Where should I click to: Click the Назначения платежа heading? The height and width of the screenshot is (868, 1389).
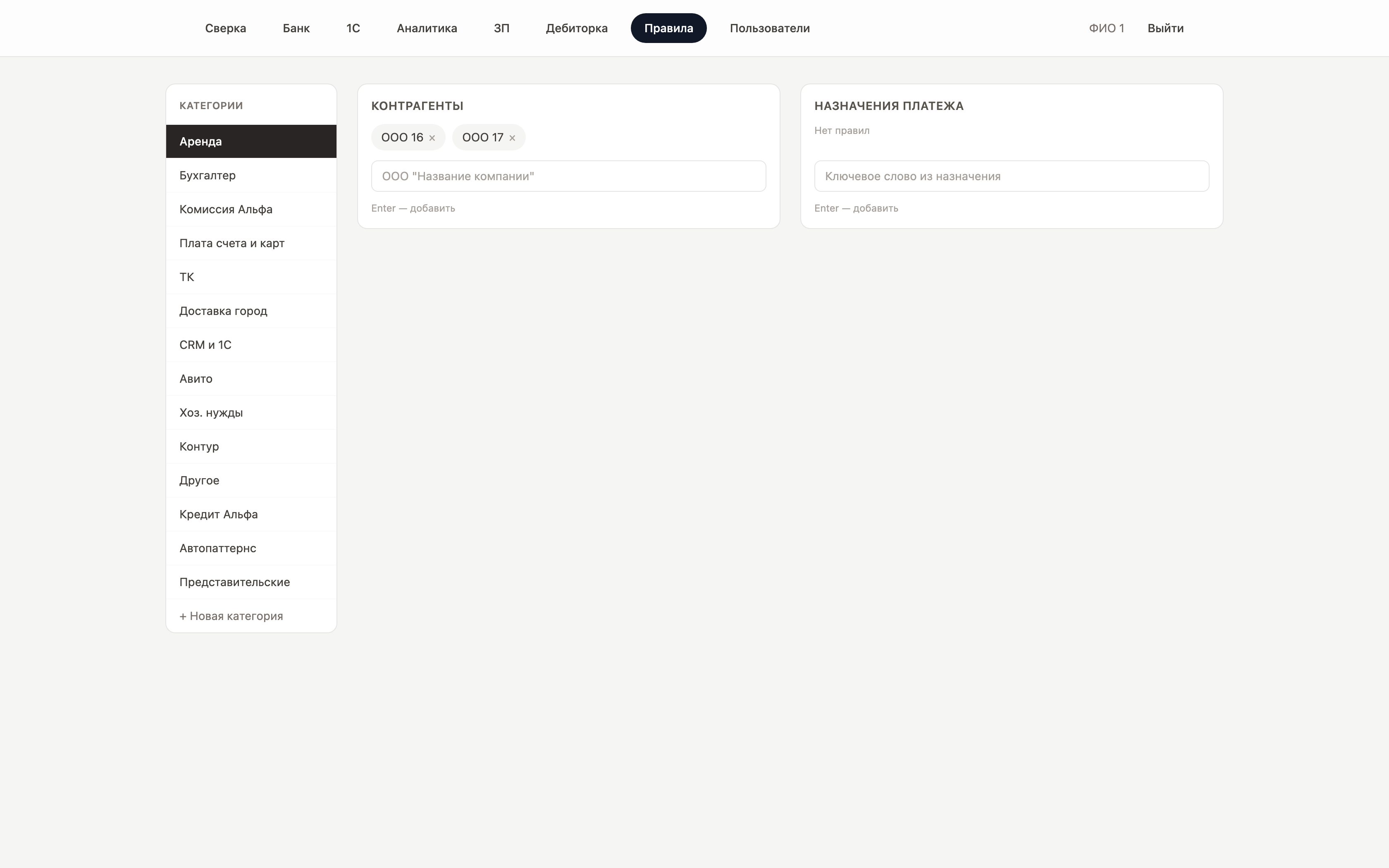[889, 106]
